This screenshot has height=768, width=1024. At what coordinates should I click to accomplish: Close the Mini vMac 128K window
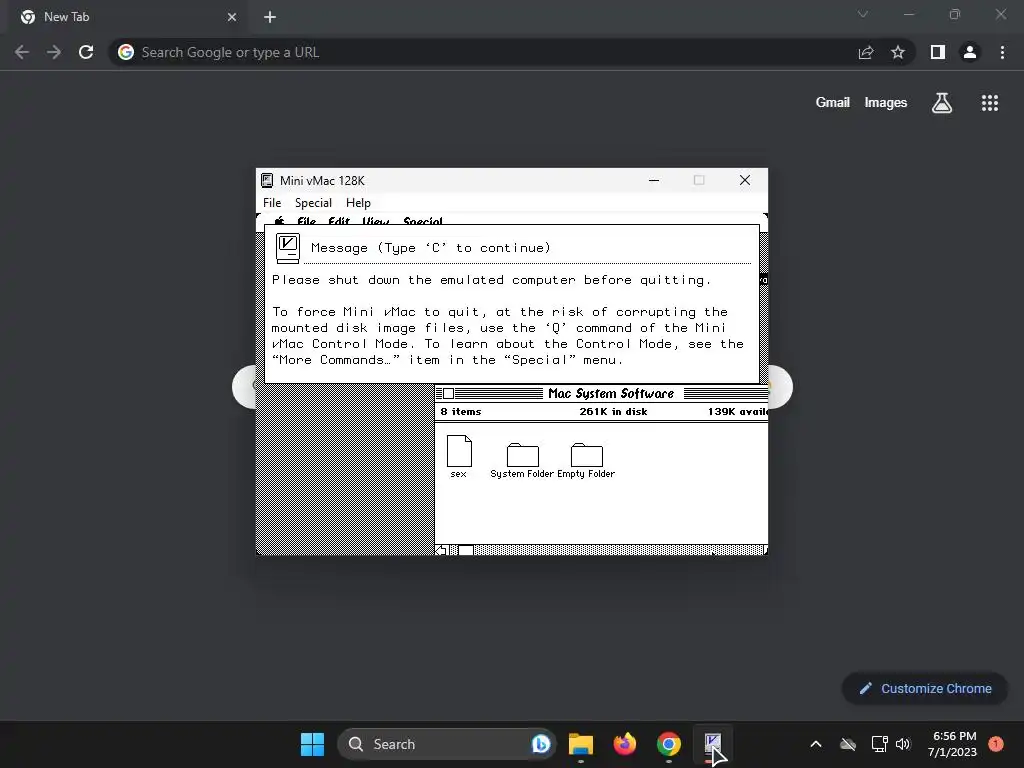click(x=744, y=180)
